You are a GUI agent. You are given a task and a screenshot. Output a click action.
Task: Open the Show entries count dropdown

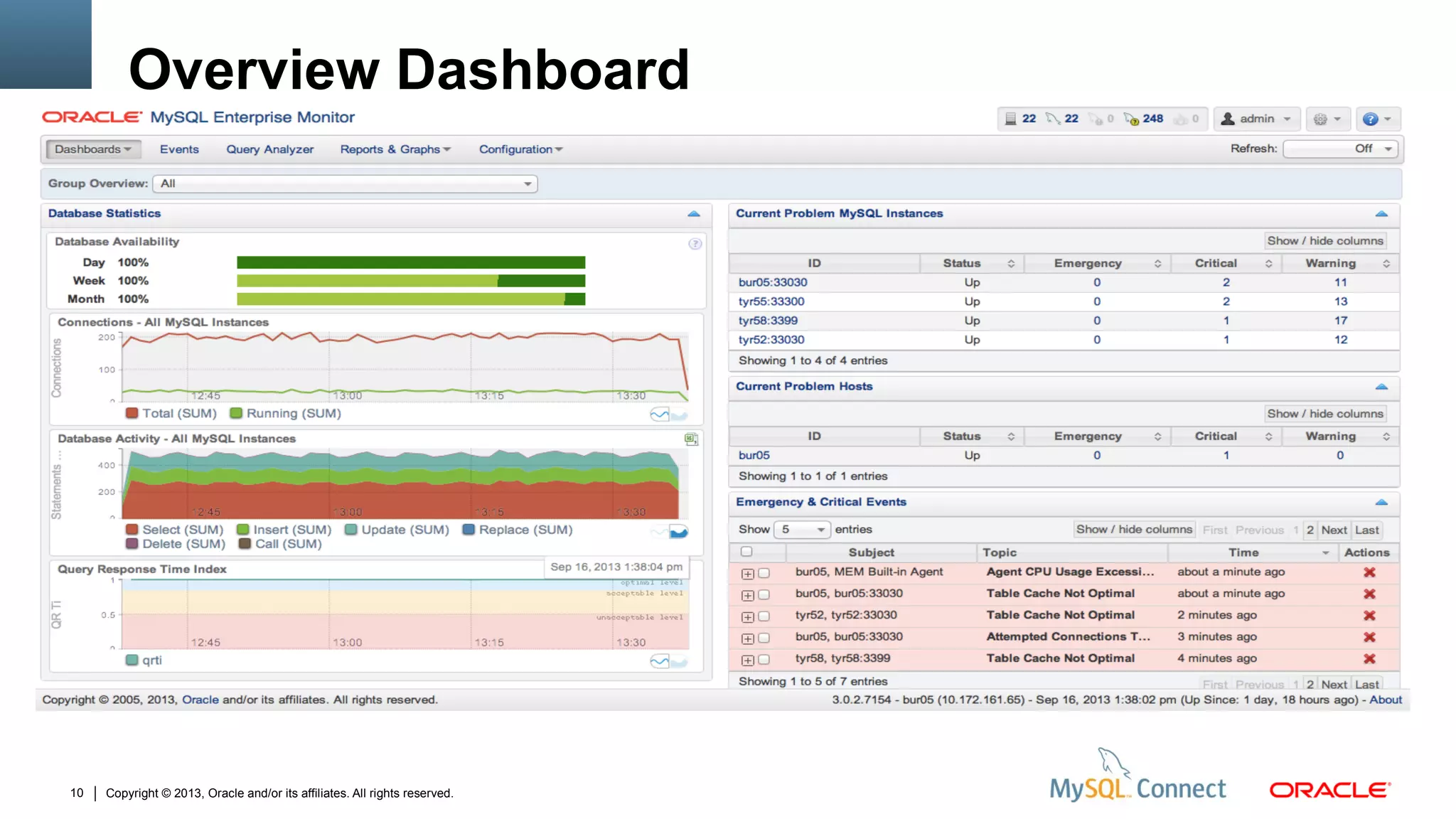[x=802, y=530]
